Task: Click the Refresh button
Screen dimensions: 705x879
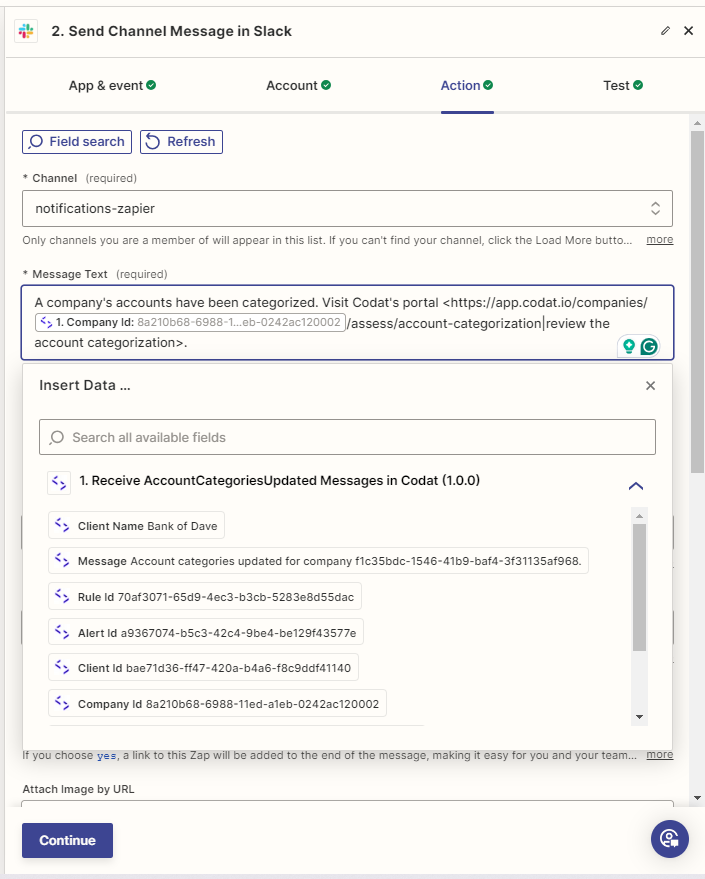Action: [x=181, y=142]
